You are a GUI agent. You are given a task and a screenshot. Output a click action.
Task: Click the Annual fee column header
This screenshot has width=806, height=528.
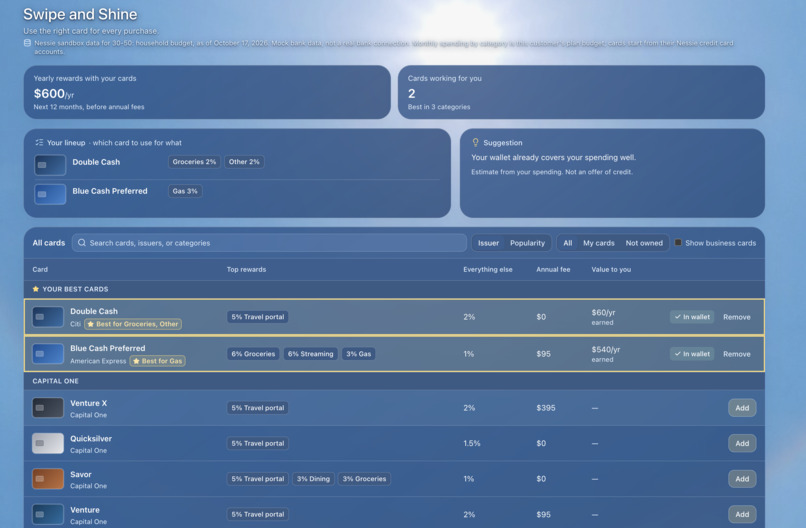(553, 269)
